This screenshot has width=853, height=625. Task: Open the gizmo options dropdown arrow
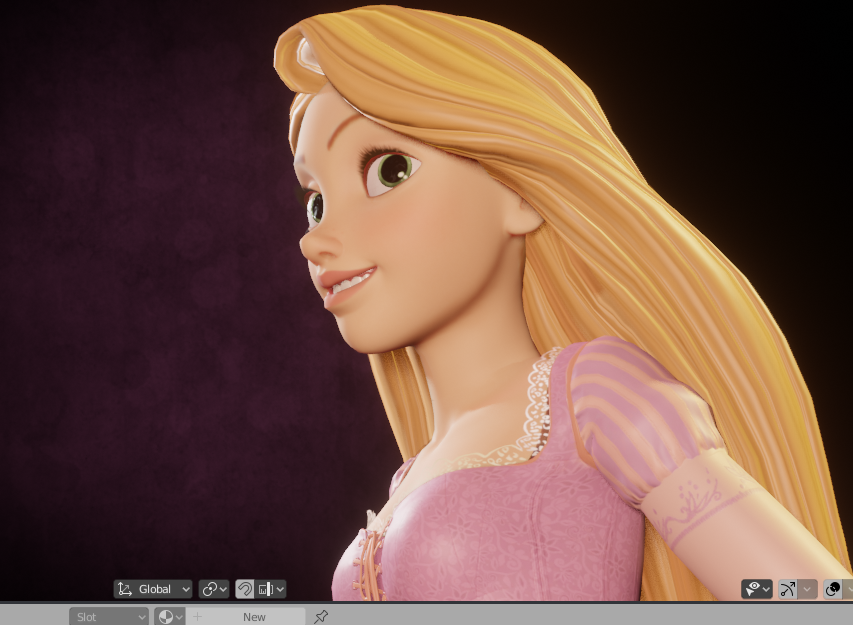pos(807,589)
